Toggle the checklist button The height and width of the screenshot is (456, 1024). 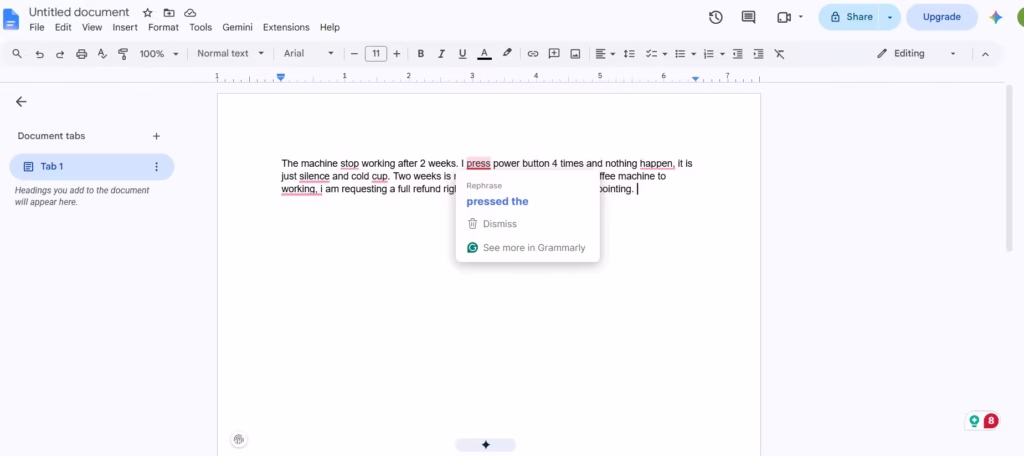651,54
